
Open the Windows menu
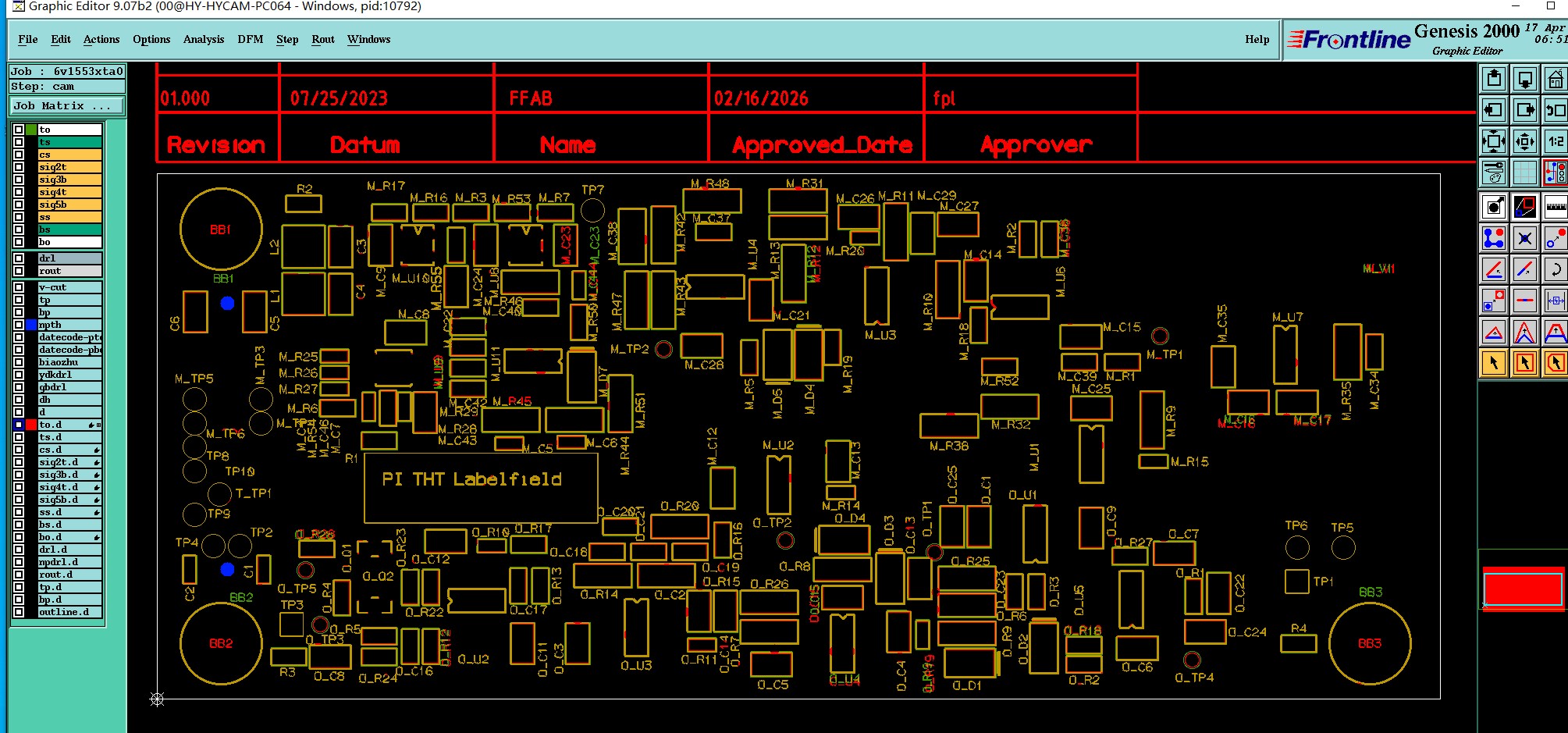(x=369, y=39)
